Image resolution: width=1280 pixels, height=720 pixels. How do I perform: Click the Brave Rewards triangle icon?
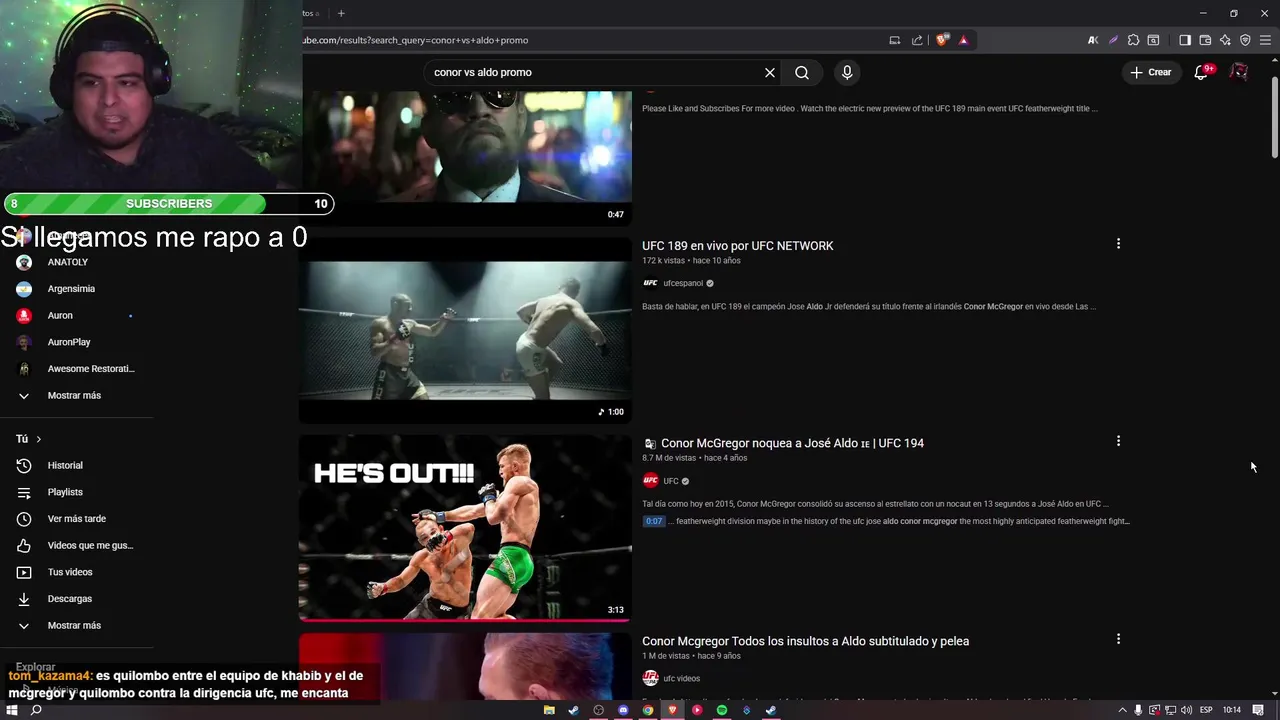click(x=964, y=40)
